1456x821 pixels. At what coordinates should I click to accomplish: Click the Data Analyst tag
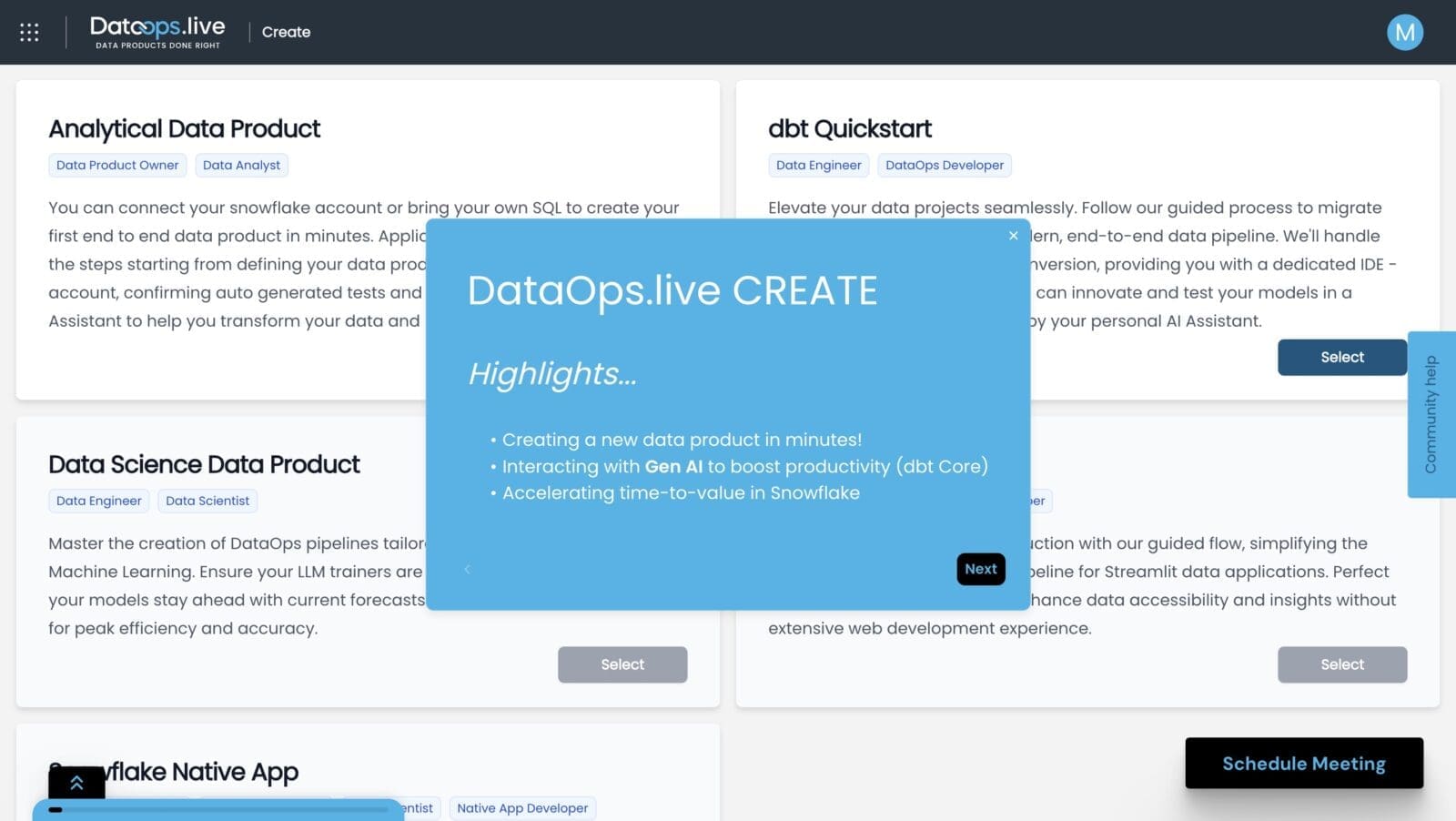click(x=241, y=165)
